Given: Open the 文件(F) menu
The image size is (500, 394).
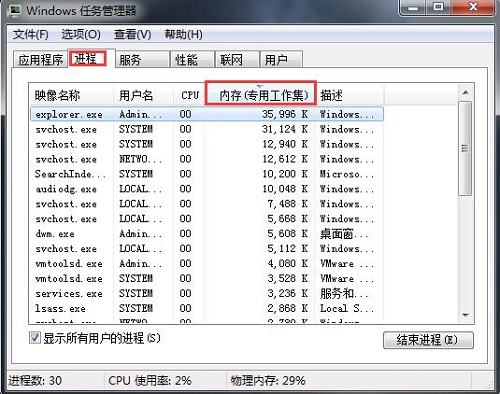Looking at the screenshot, I should (x=30, y=34).
